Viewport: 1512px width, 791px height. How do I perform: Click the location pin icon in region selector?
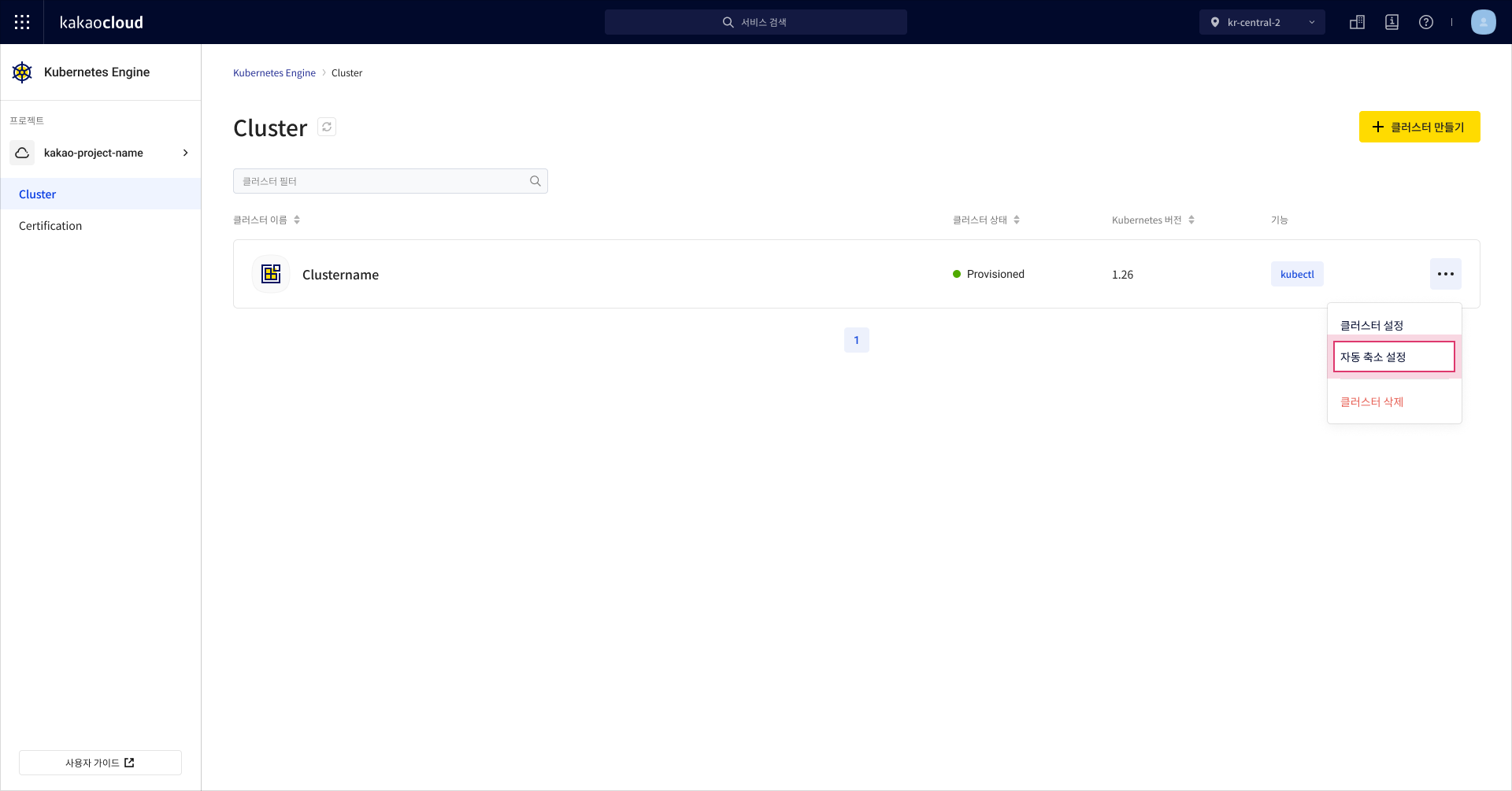(1215, 22)
